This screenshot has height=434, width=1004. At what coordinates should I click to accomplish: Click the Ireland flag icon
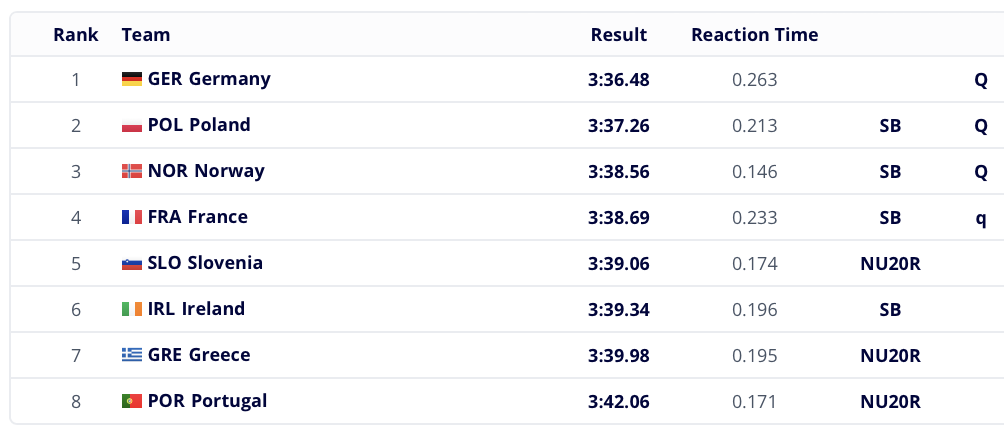pyautogui.click(x=132, y=310)
